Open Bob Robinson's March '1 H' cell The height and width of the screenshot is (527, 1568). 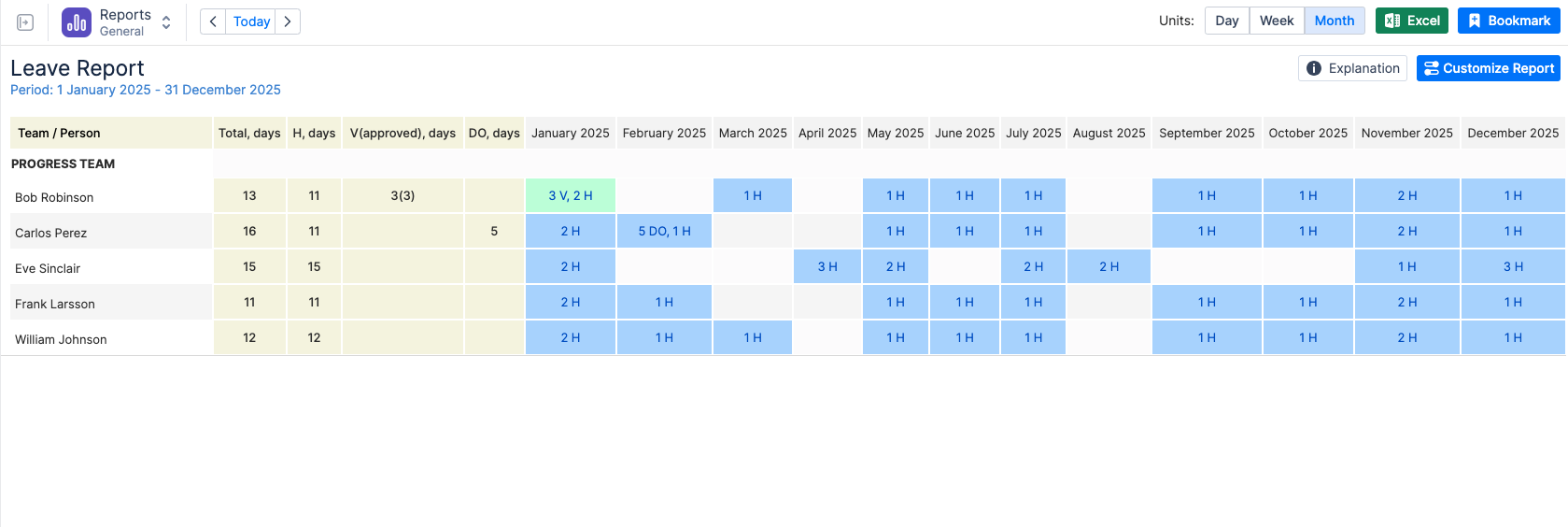click(753, 195)
